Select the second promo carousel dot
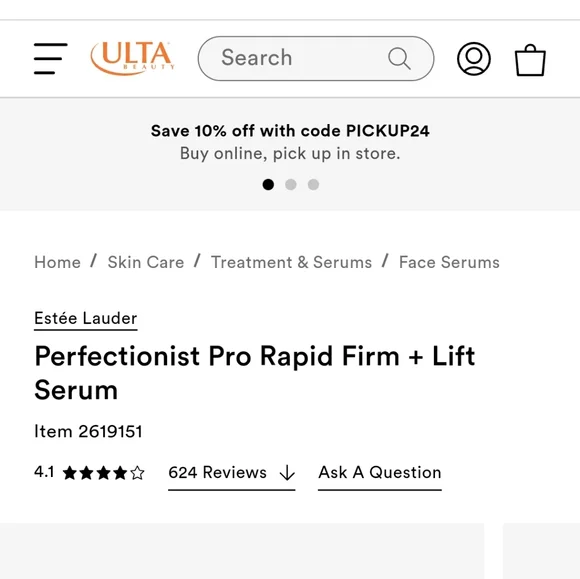The height and width of the screenshot is (579, 580). tap(291, 184)
